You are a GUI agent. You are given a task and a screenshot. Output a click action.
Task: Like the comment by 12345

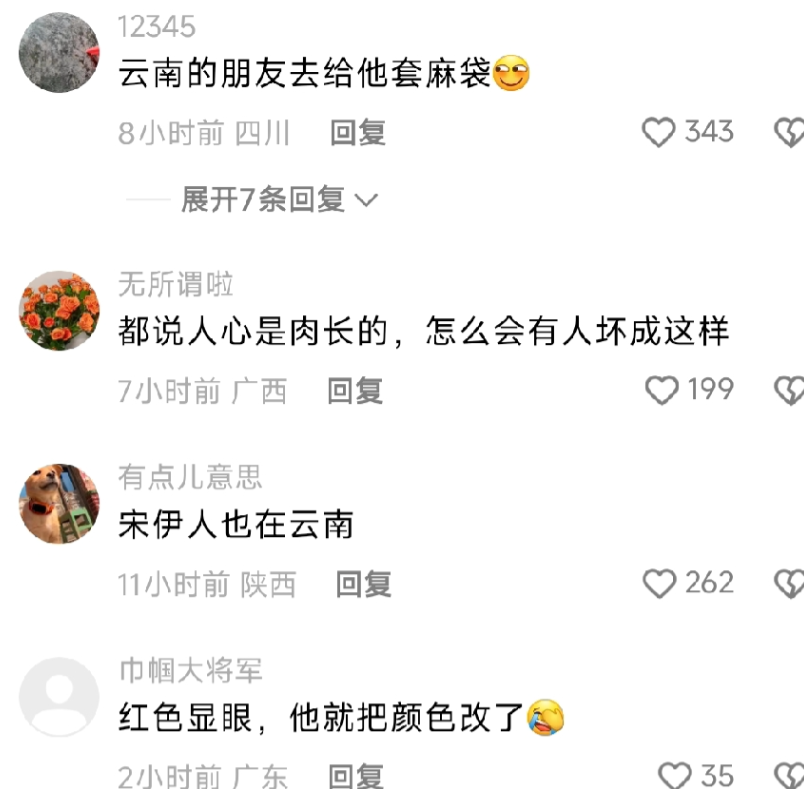click(x=658, y=132)
